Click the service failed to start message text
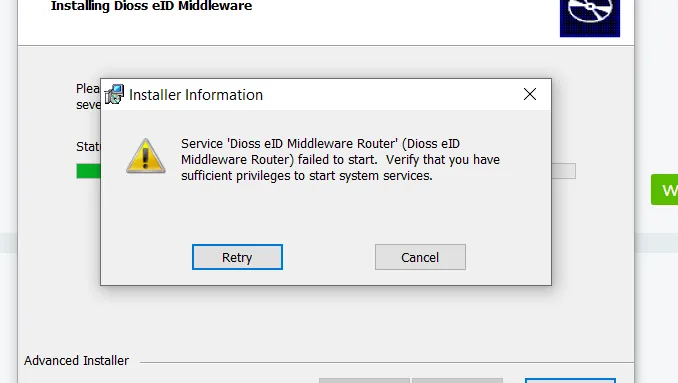Viewport: 678px width, 383px height. coord(340,160)
